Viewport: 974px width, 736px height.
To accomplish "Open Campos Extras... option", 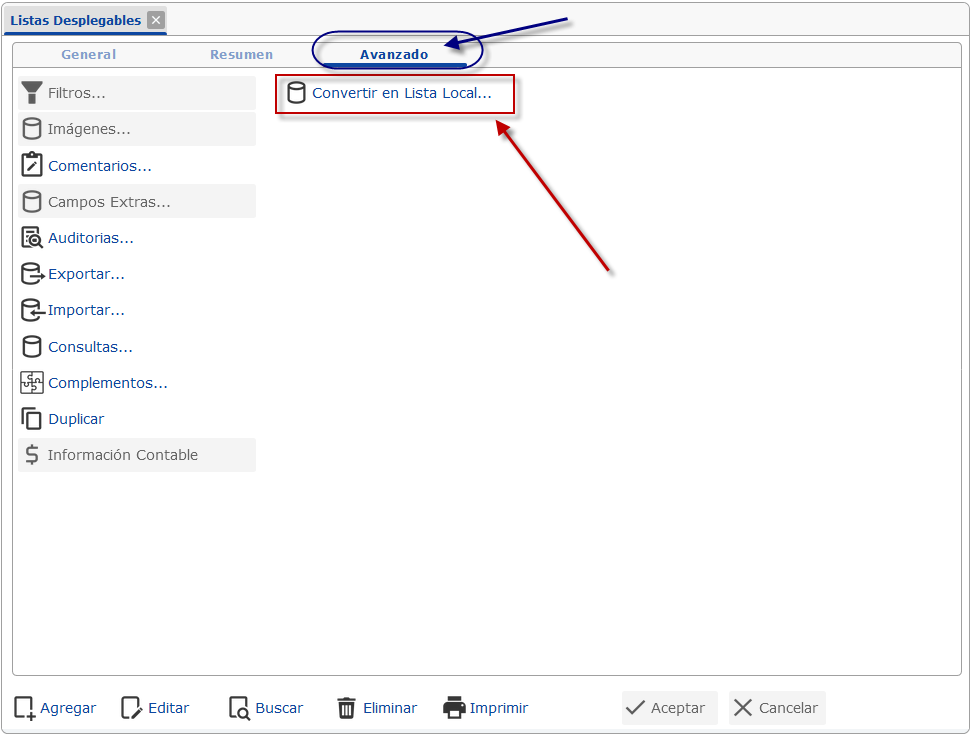I will (x=137, y=202).
